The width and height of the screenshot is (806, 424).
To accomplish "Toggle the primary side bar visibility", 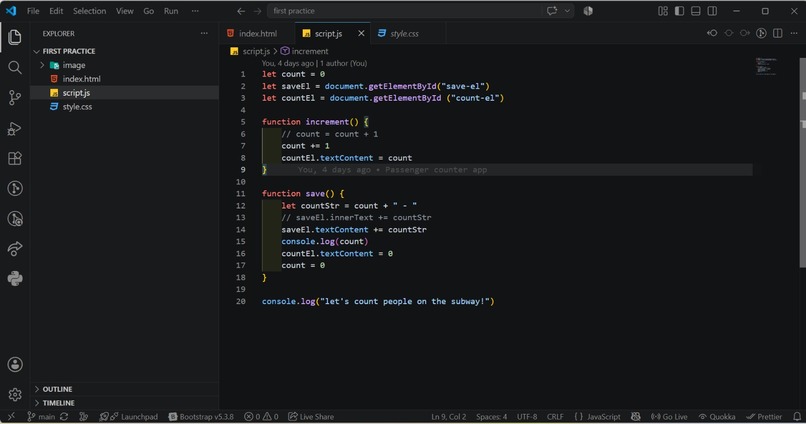I will click(680, 11).
